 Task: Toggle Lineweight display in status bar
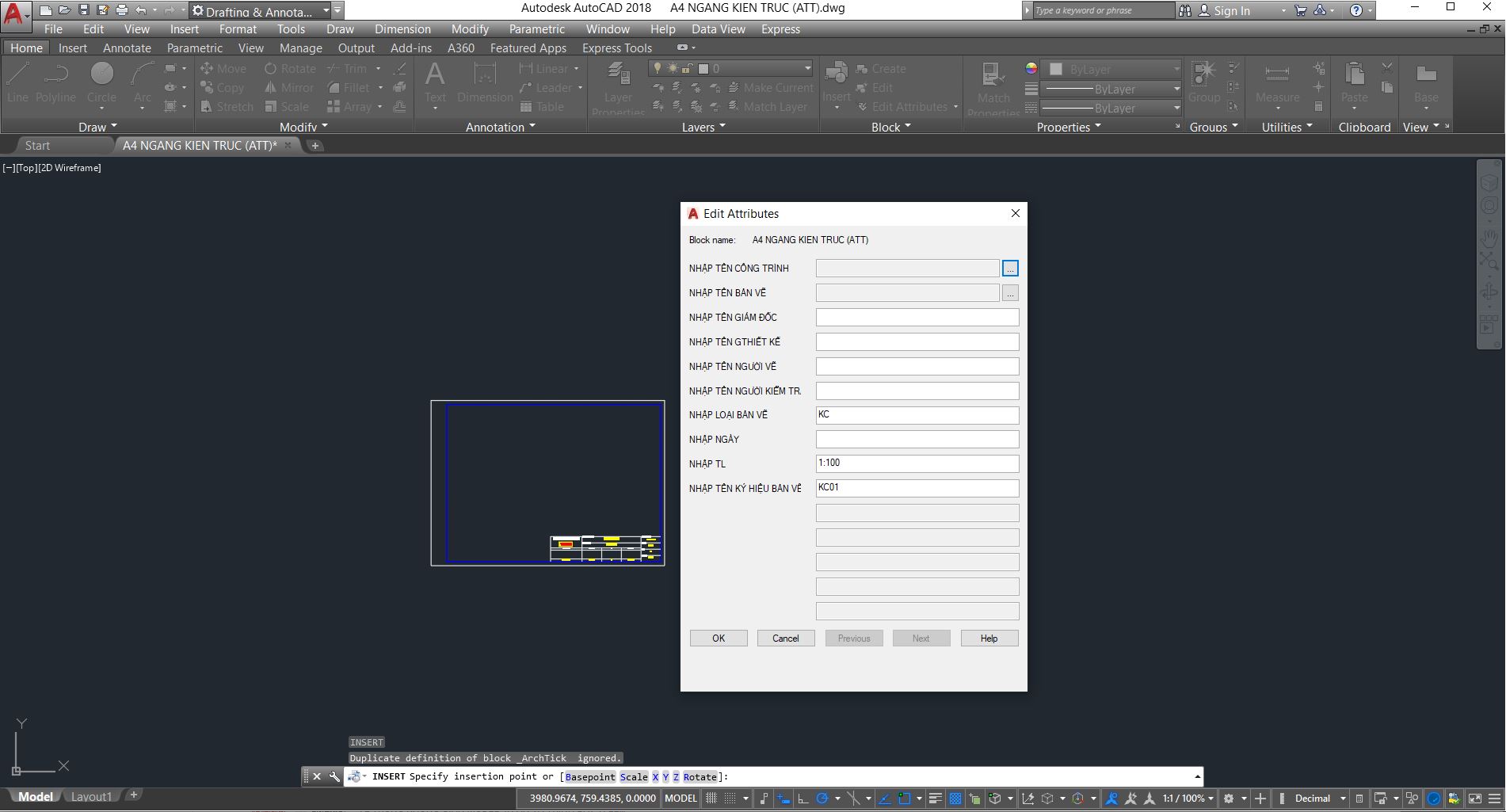[936, 799]
